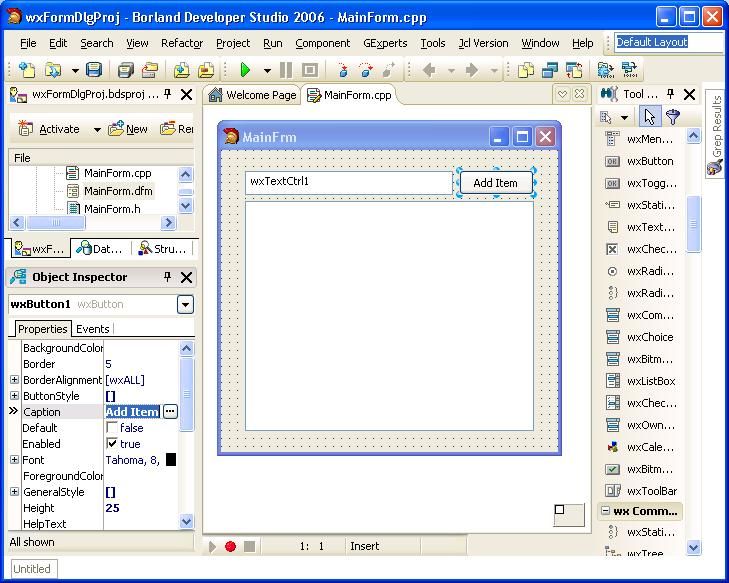The height and width of the screenshot is (583, 729).
Task: Select the arrow pointer tool in palette
Action: pos(650,117)
